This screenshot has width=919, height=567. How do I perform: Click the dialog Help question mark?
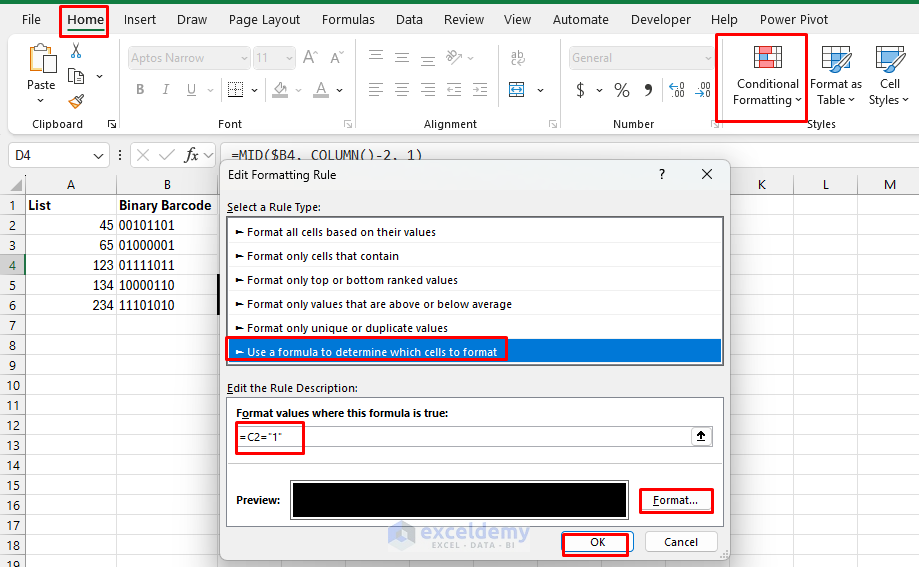[662, 174]
